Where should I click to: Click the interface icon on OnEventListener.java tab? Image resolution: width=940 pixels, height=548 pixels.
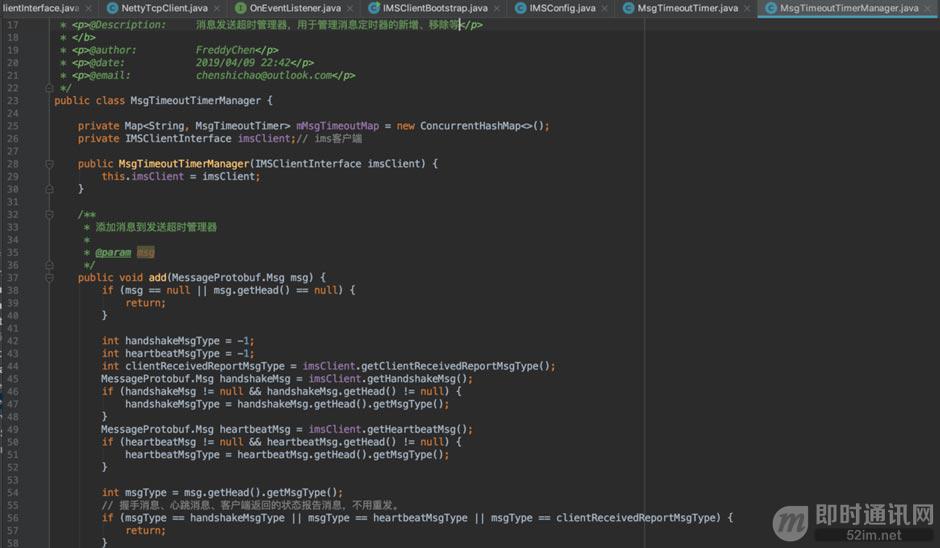coord(240,8)
